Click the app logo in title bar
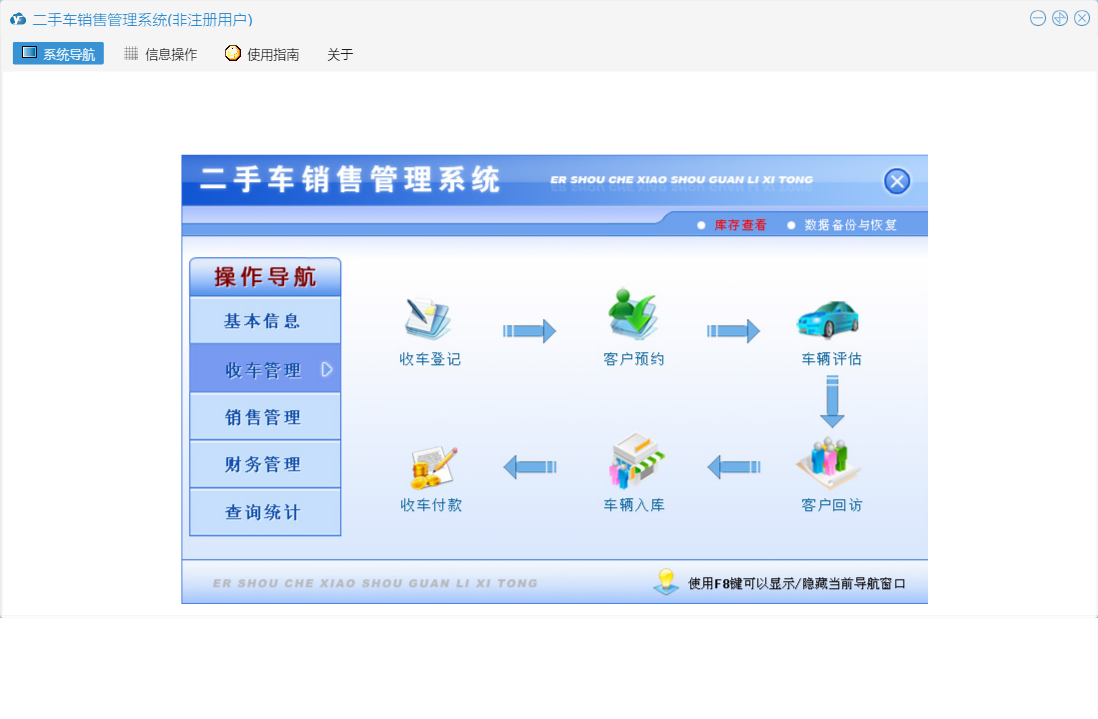This screenshot has height=719, width=1098. [18, 19]
